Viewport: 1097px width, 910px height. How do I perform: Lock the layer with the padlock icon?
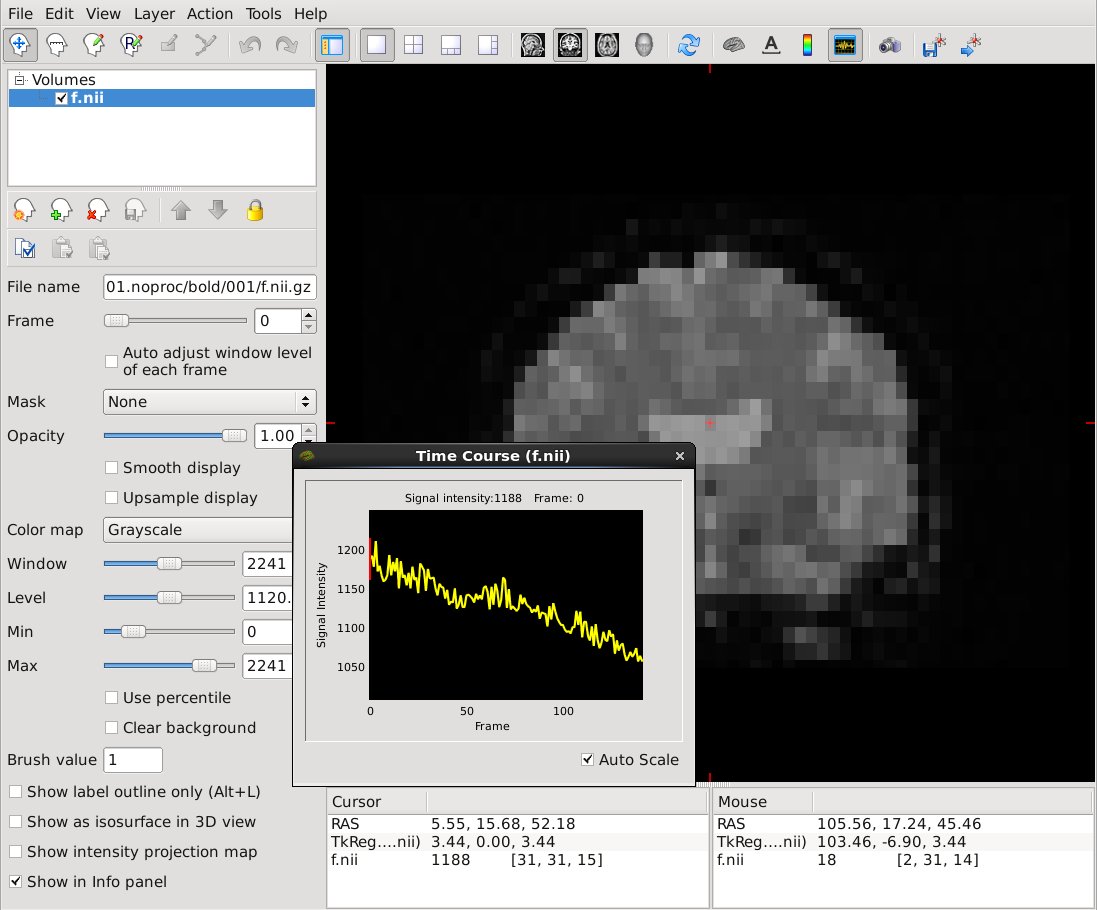(x=255, y=210)
